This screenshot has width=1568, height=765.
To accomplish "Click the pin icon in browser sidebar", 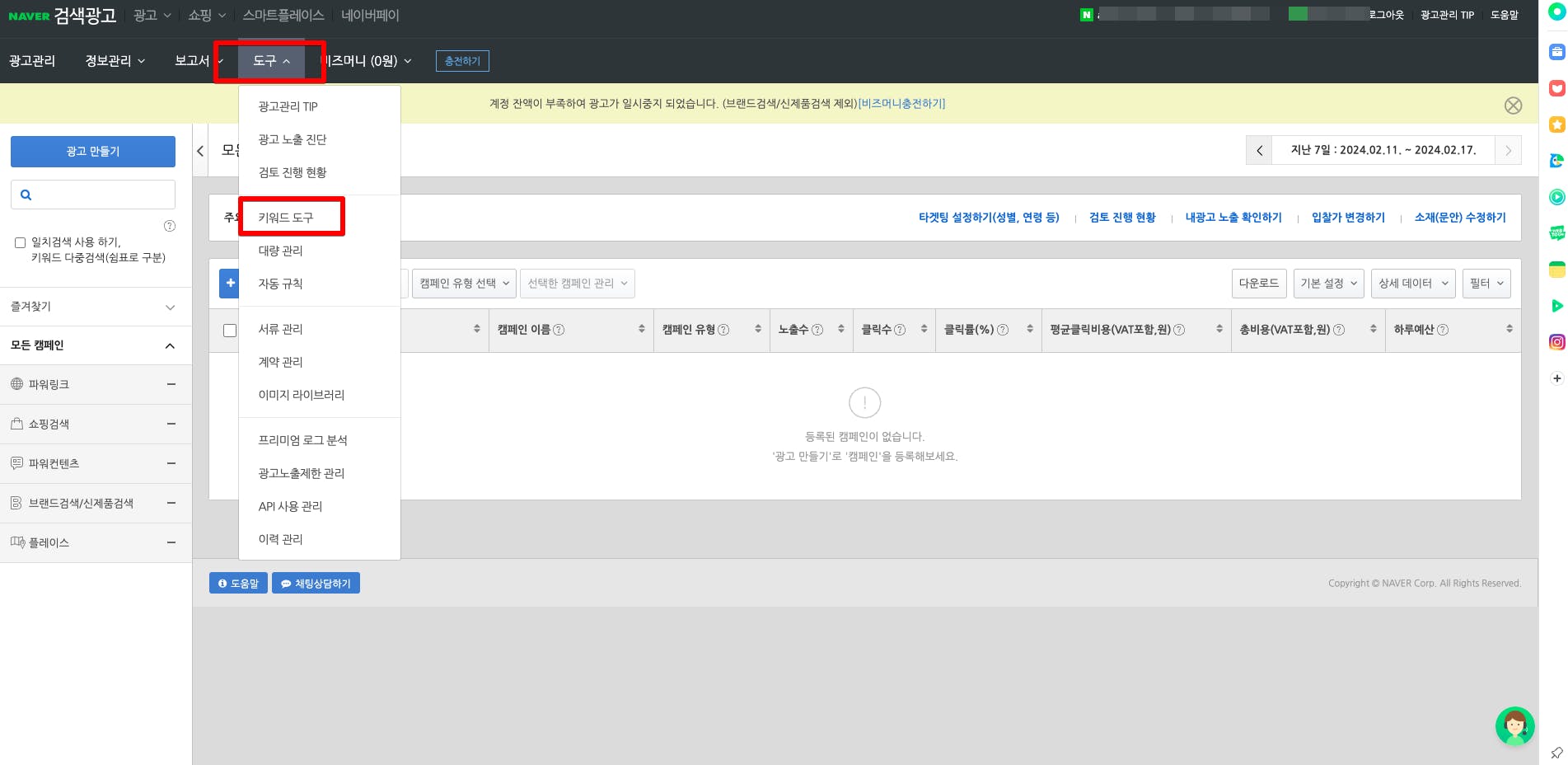I will pos(1556,753).
